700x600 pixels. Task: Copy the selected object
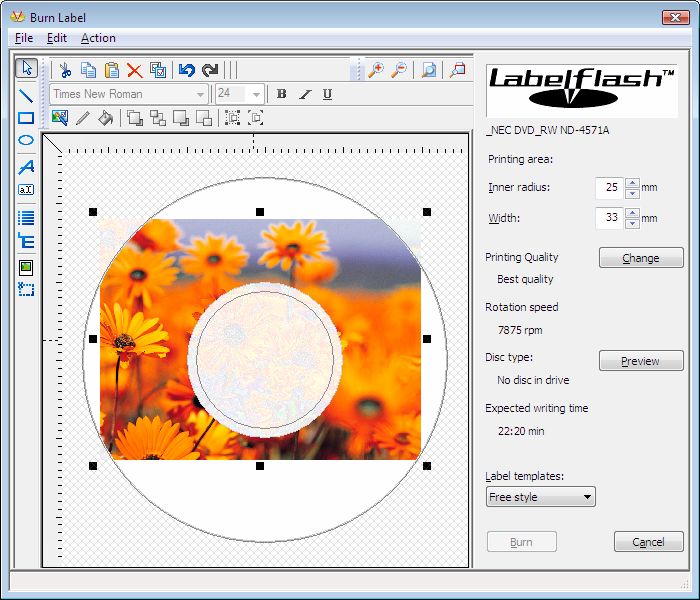(88, 70)
